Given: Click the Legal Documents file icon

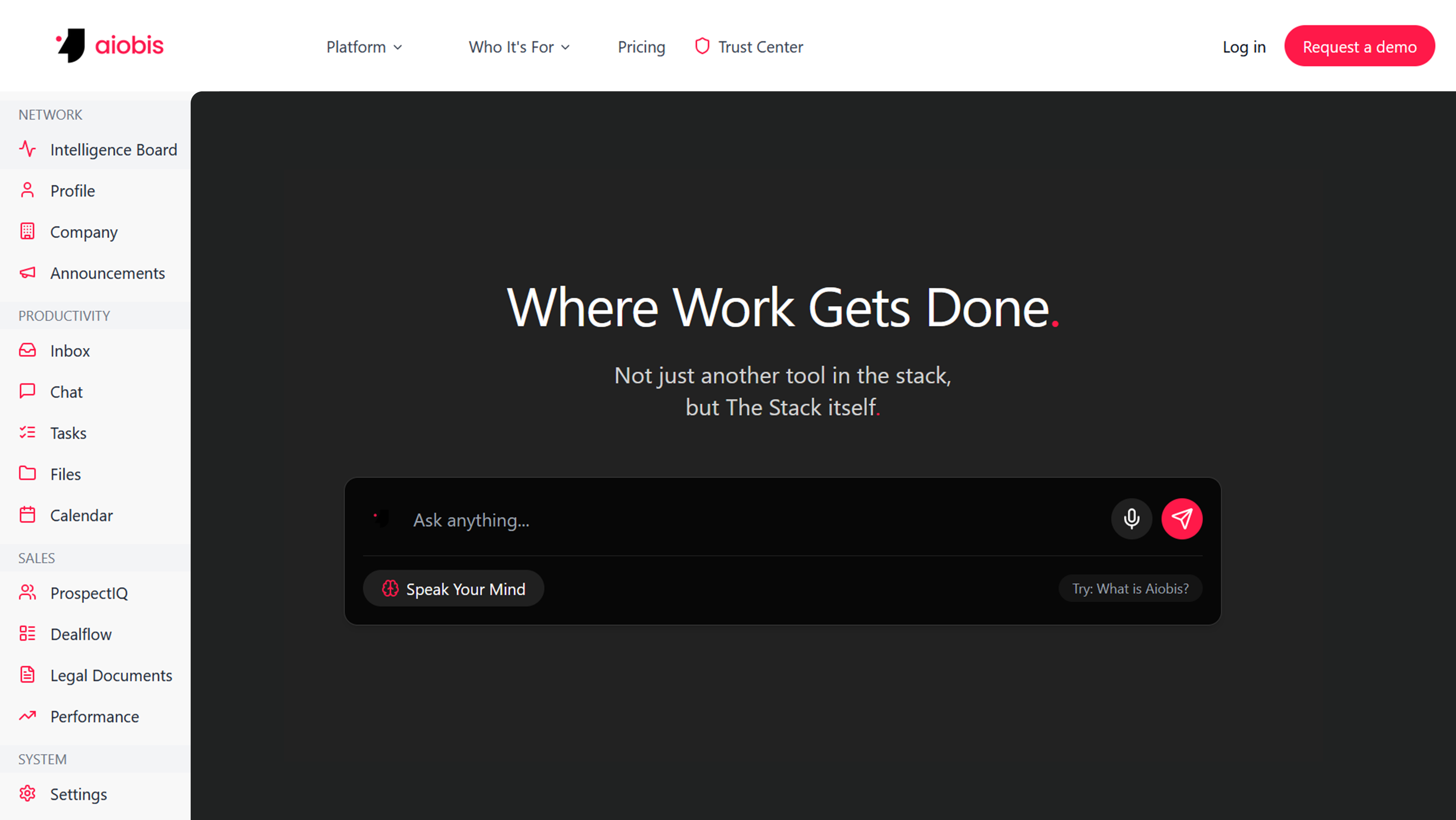Looking at the screenshot, I should click(27, 675).
